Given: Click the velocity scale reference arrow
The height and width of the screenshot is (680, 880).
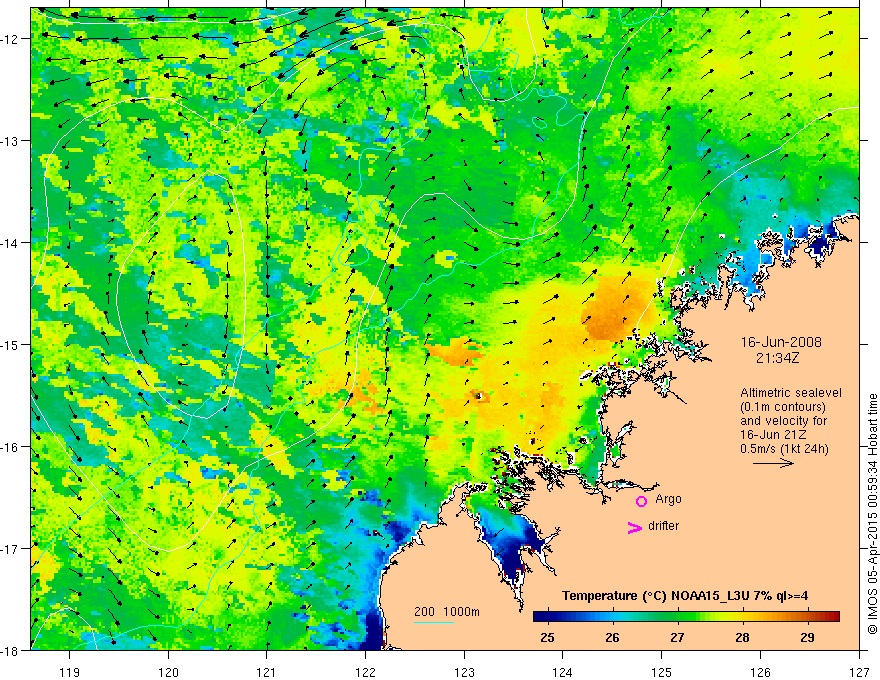Looking at the screenshot, I should [773, 463].
